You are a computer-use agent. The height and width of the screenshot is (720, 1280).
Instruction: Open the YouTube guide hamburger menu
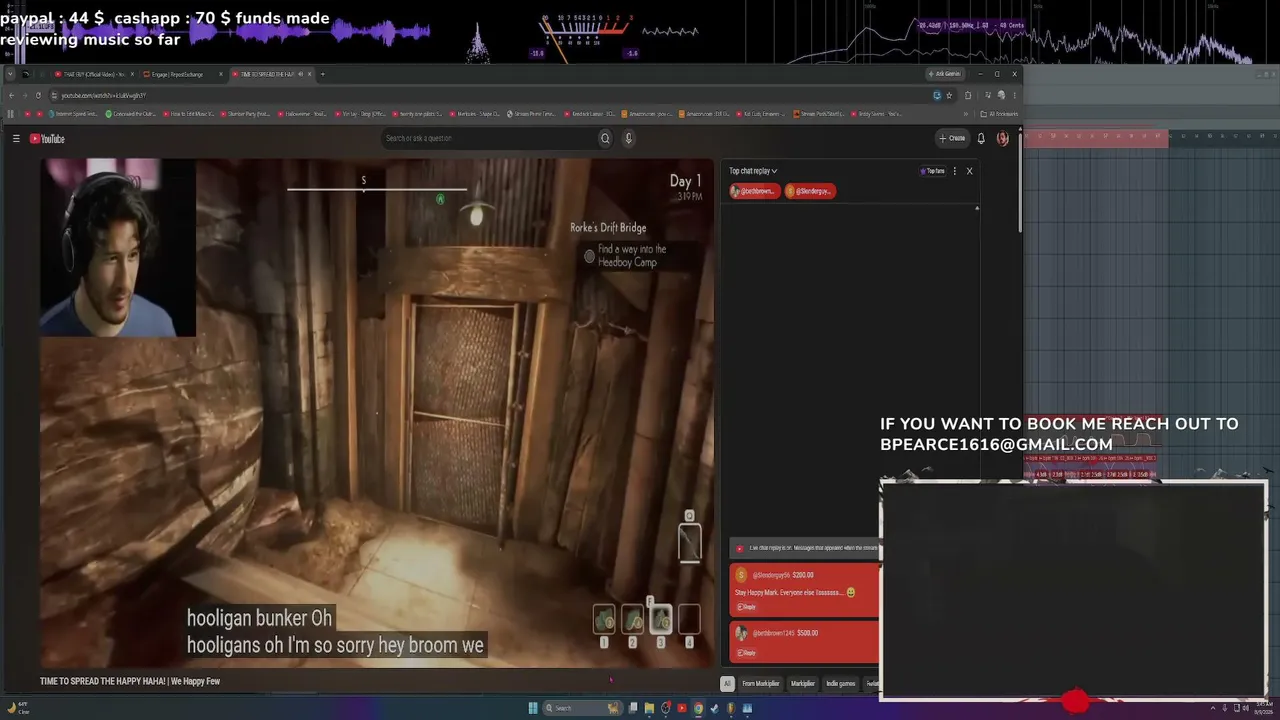16,139
